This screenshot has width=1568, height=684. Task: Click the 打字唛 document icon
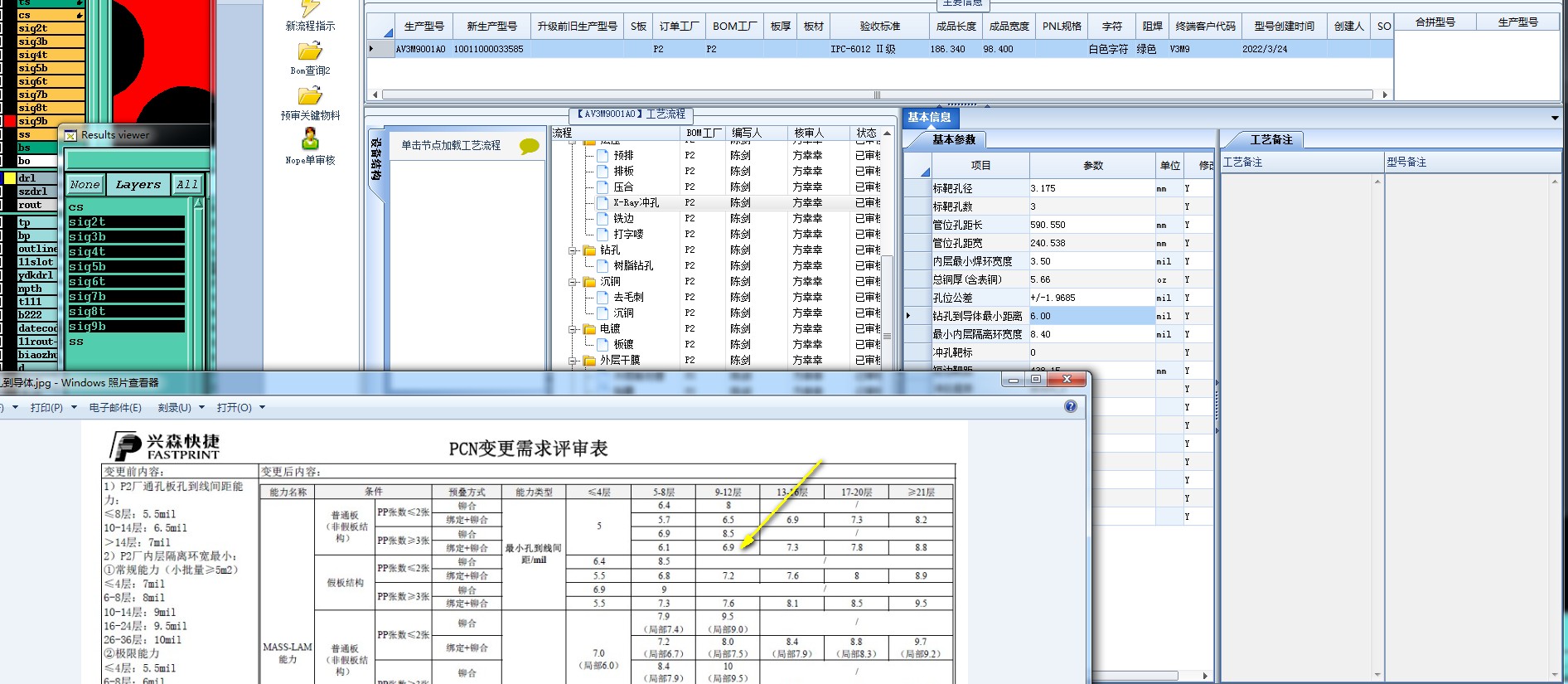click(x=603, y=234)
